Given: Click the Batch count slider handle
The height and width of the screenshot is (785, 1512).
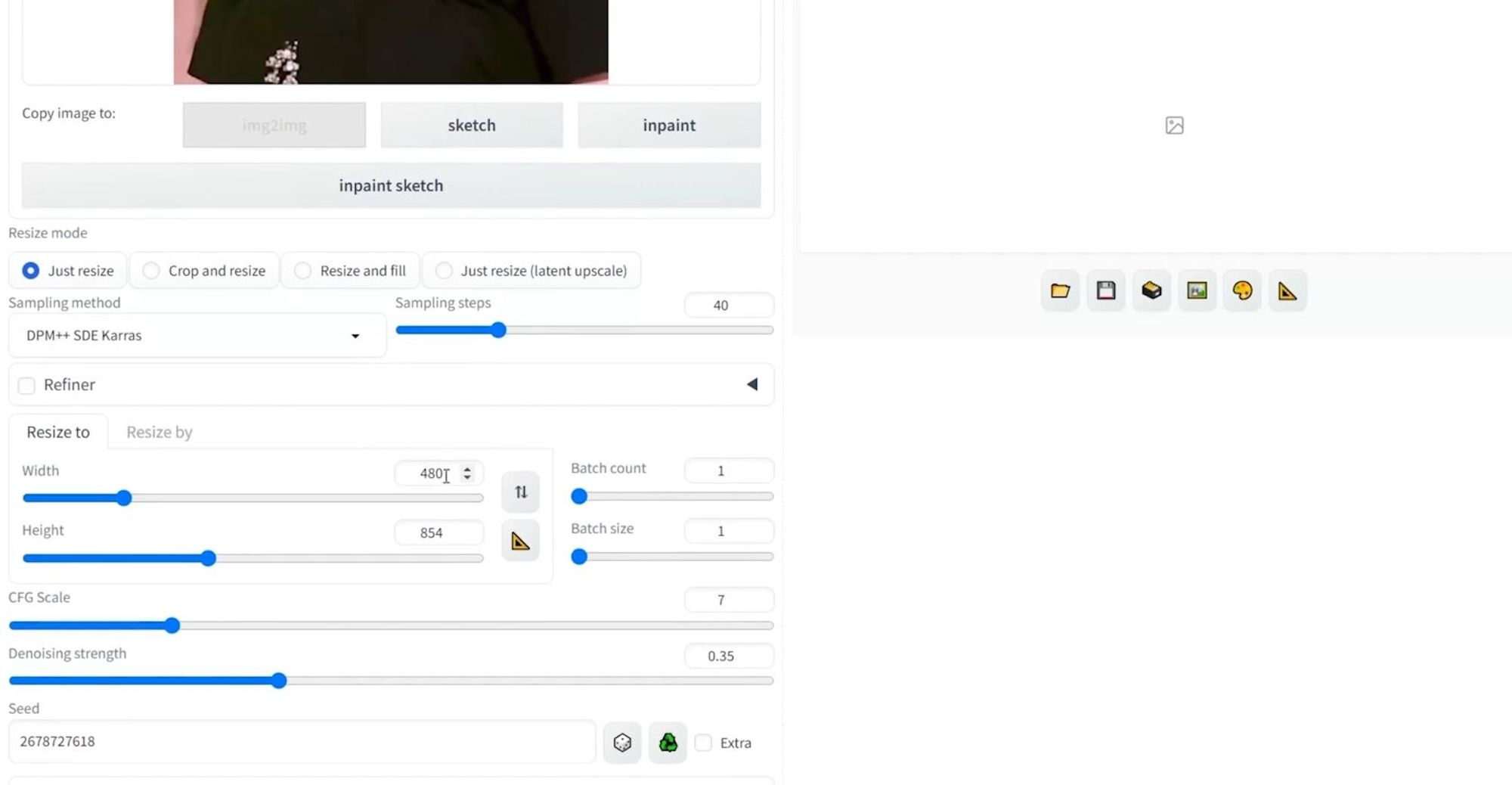Looking at the screenshot, I should click(x=579, y=497).
